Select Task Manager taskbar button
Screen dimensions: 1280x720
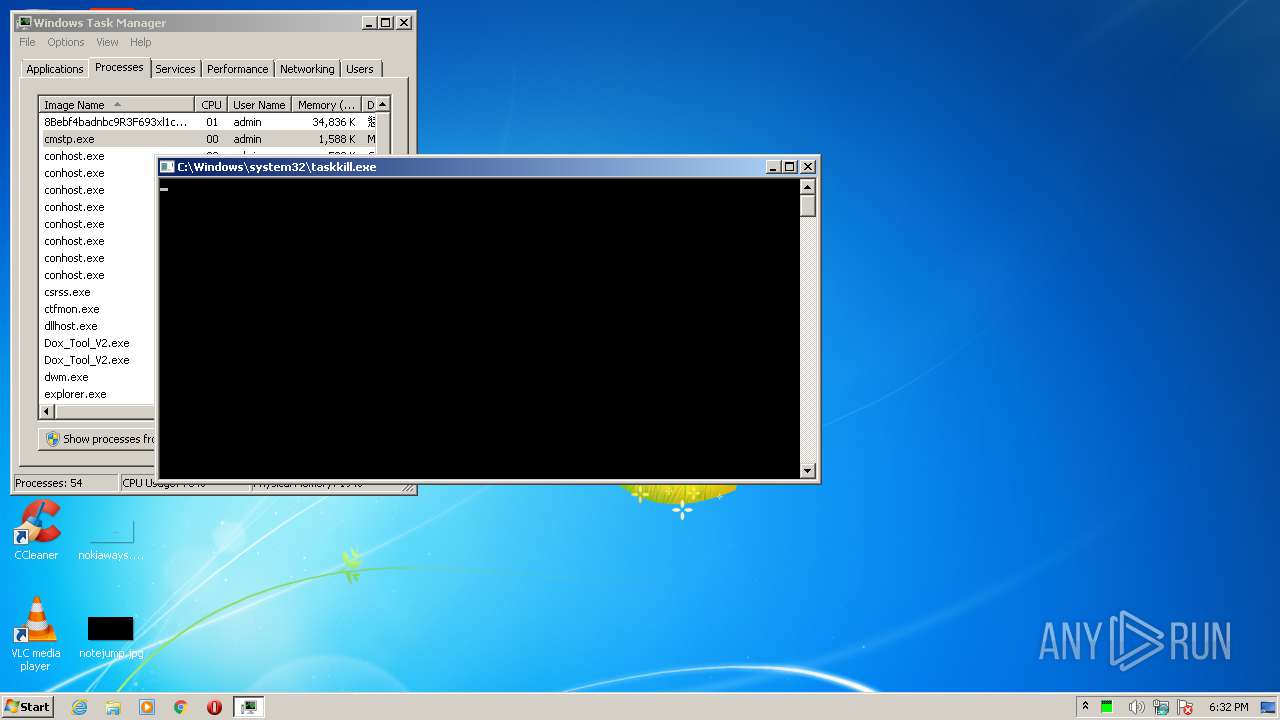(x=249, y=707)
